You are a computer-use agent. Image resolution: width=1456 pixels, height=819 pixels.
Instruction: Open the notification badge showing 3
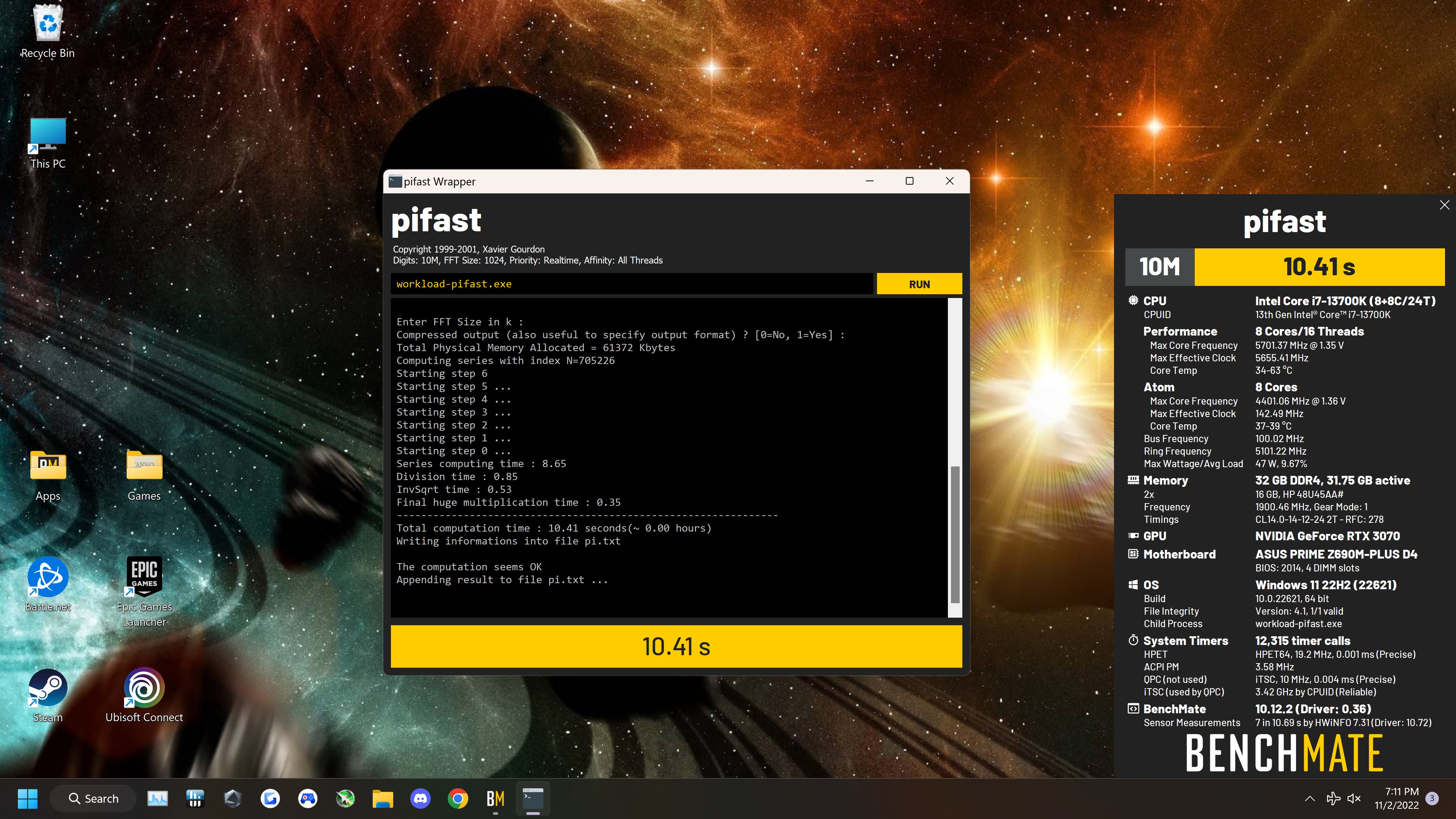point(1432,799)
